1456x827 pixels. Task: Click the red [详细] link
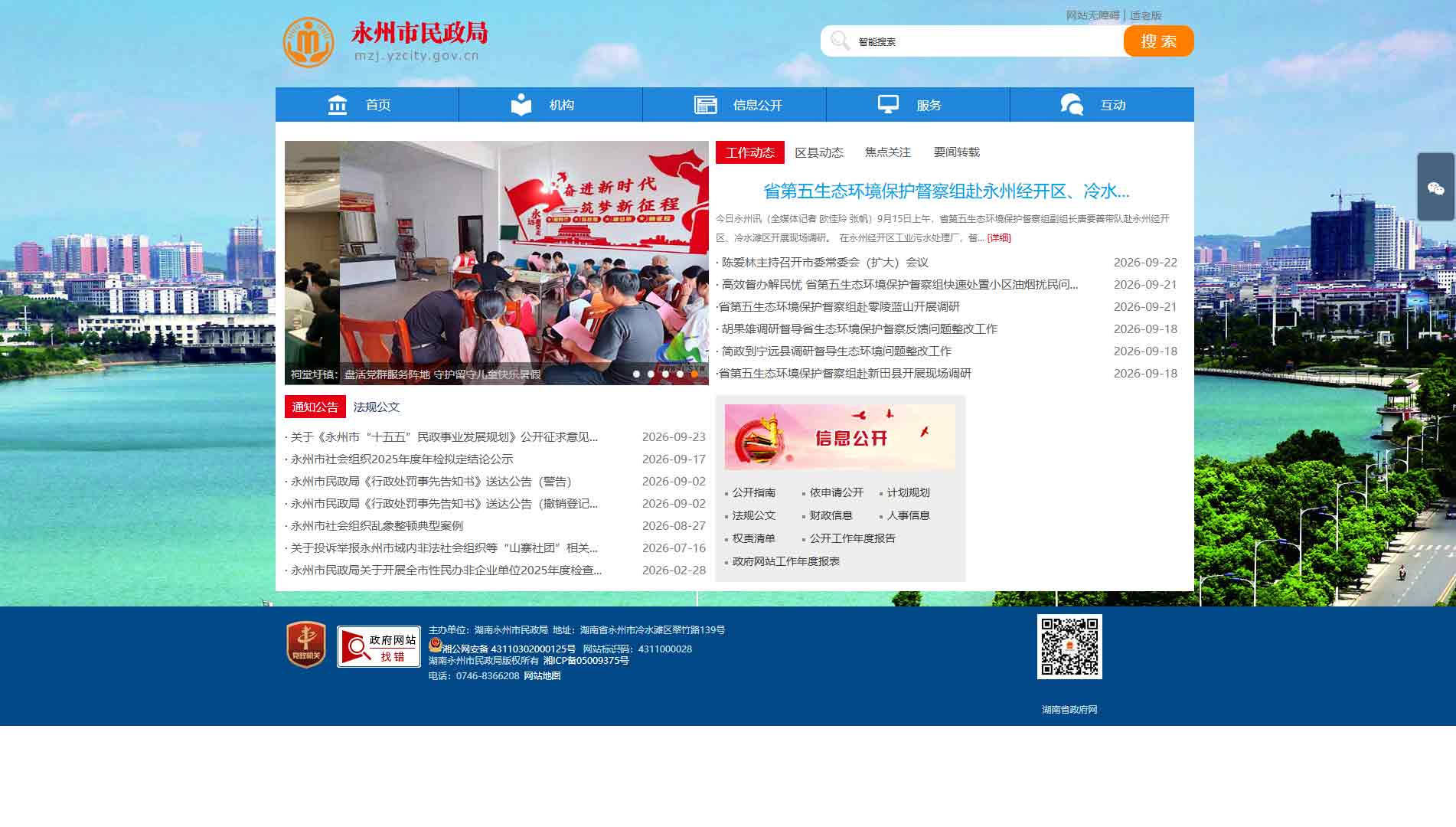coord(999,238)
